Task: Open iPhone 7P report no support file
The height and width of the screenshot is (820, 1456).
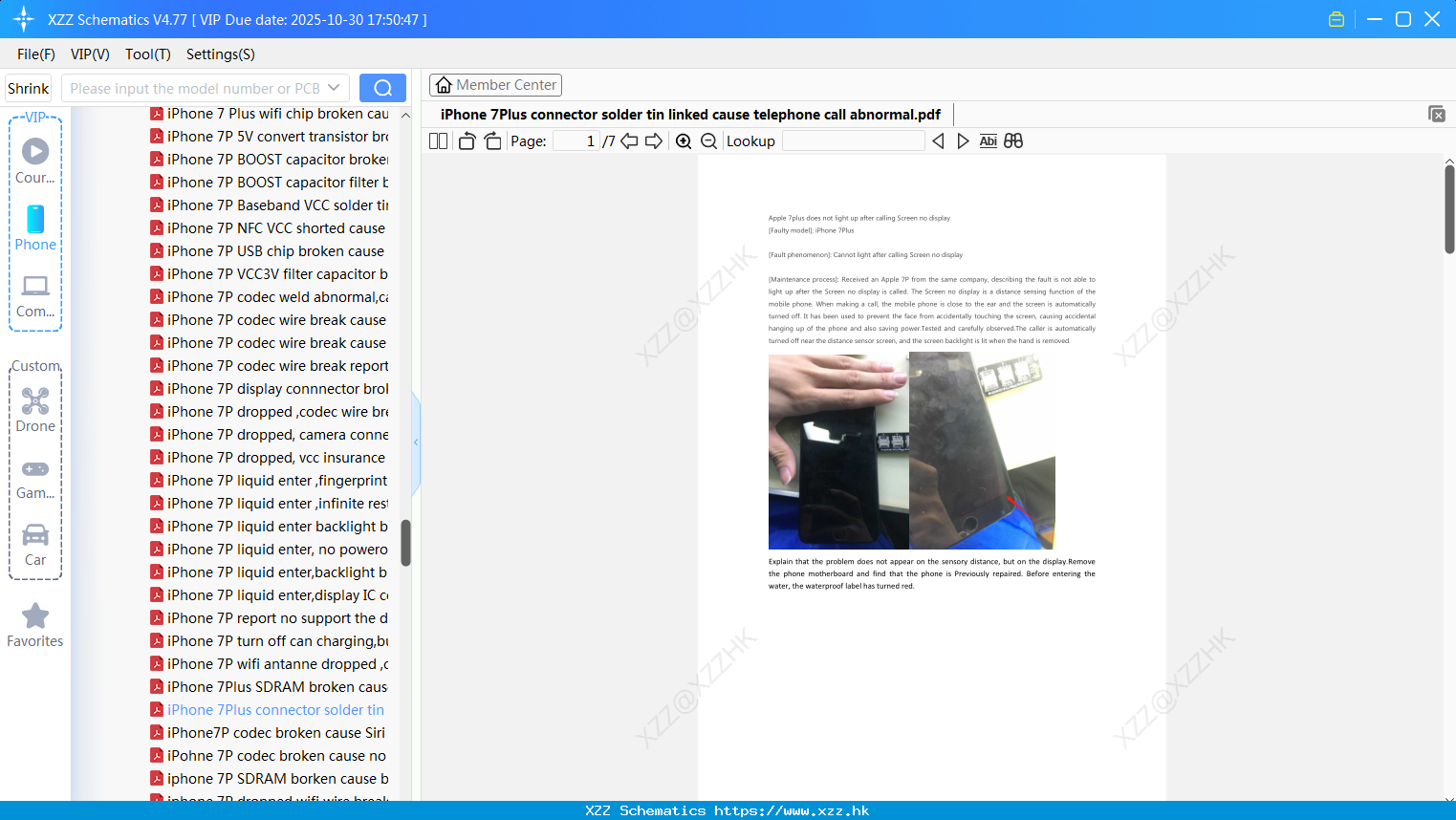Action: point(270,618)
